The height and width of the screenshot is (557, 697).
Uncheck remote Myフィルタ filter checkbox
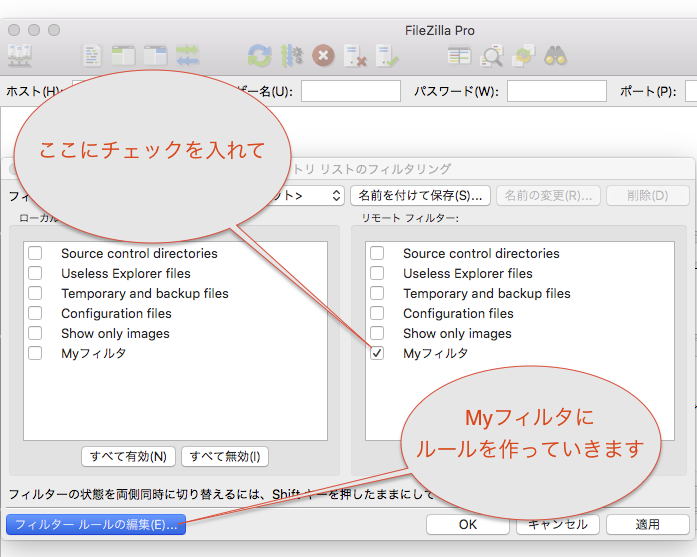(377, 353)
